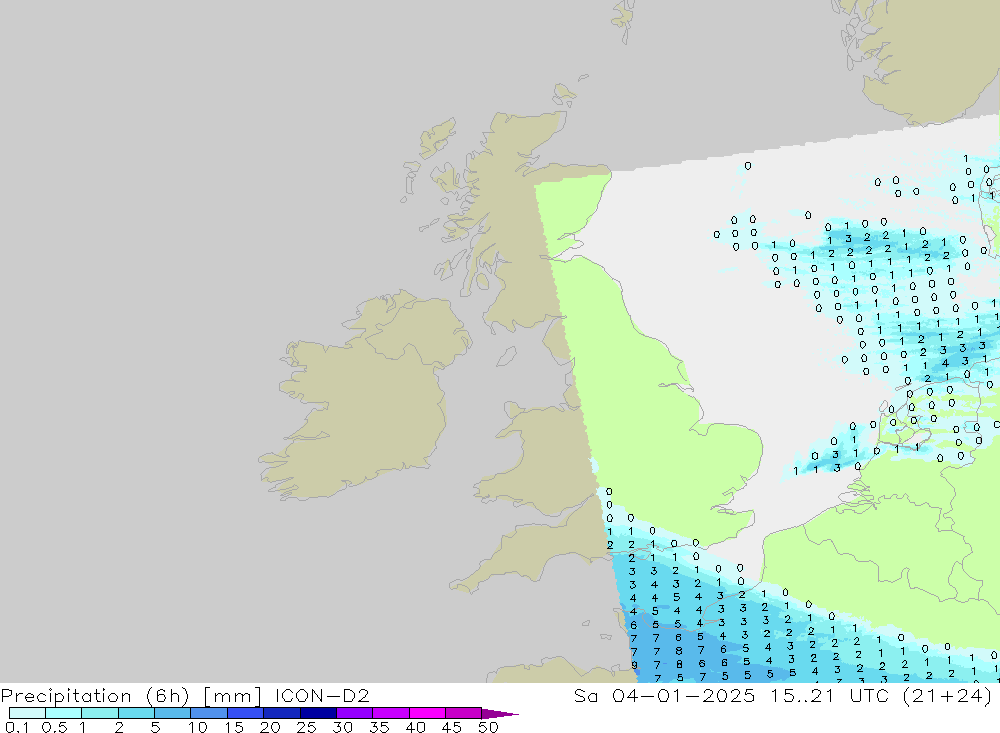Image resolution: width=1000 pixels, height=733 pixels.
Task: Click the 5–10 mm blue legend swatch
Action: (x=172, y=713)
